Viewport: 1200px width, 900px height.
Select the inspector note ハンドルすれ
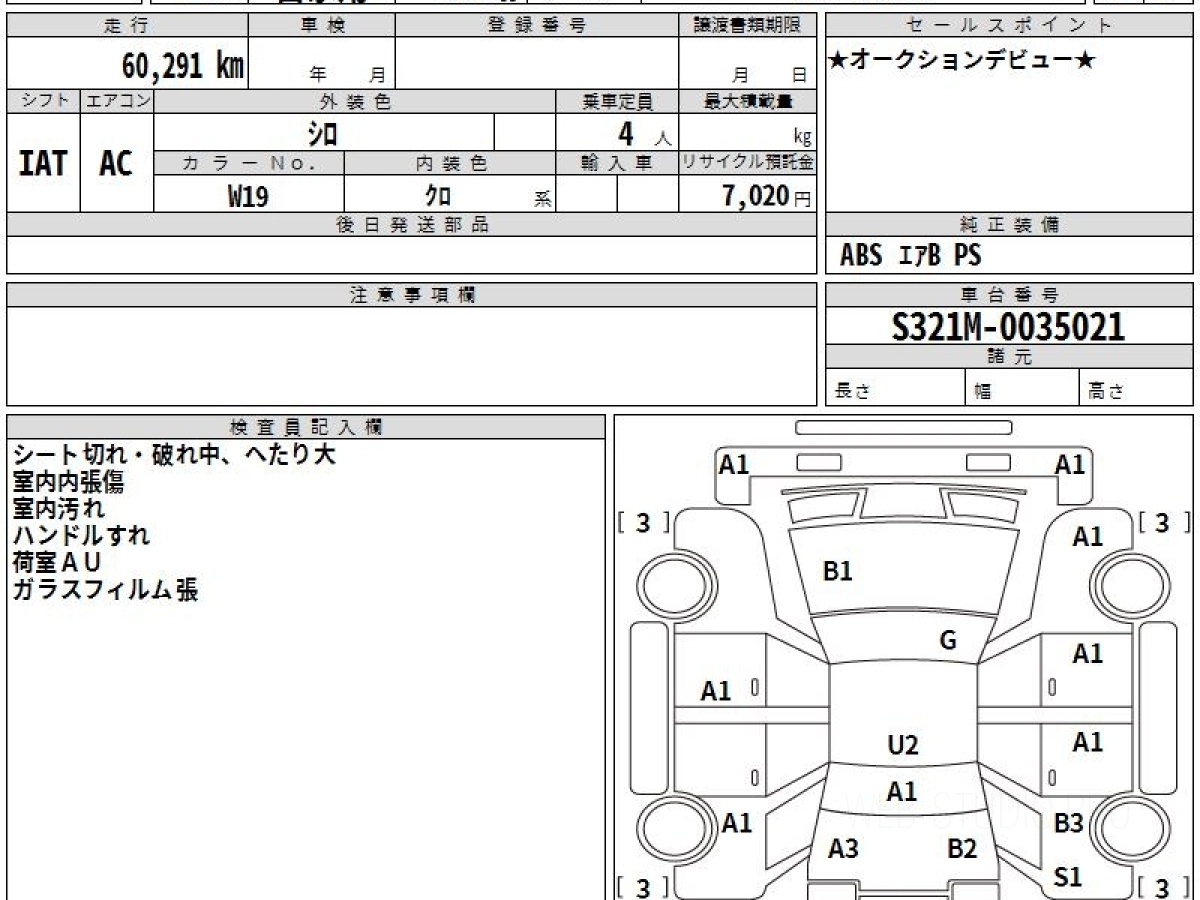click(x=81, y=536)
